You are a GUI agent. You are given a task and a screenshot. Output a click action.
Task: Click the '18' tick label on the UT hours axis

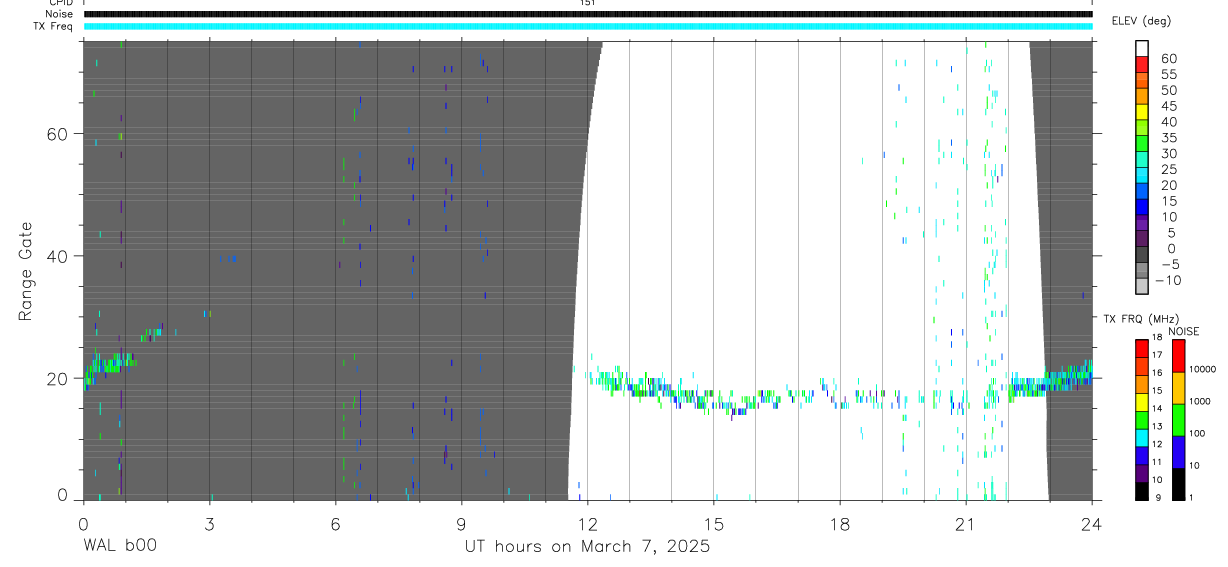tap(839, 523)
